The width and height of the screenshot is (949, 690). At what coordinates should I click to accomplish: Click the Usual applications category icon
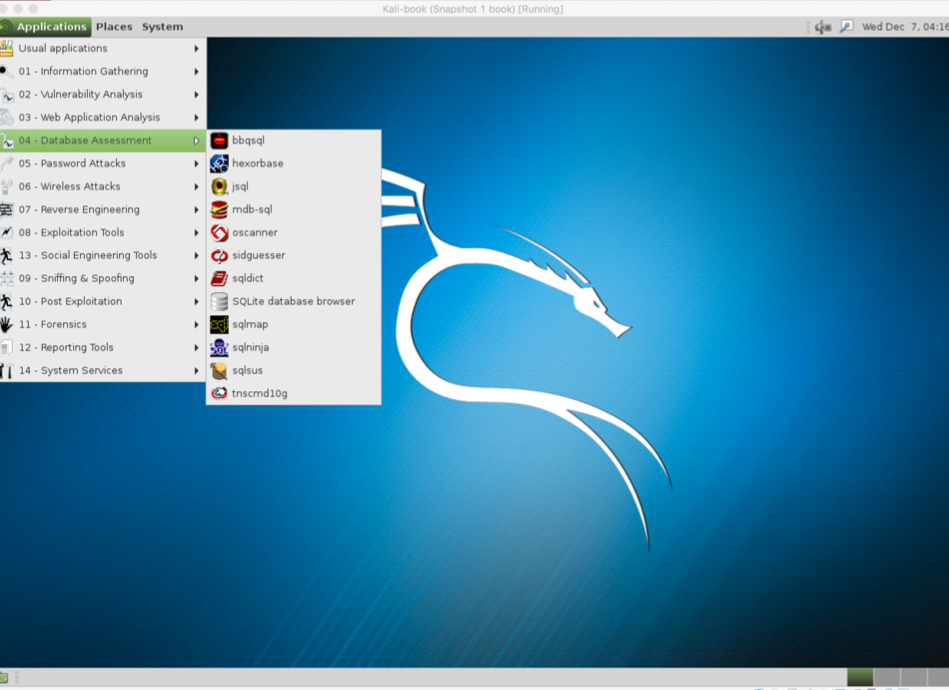coord(7,48)
